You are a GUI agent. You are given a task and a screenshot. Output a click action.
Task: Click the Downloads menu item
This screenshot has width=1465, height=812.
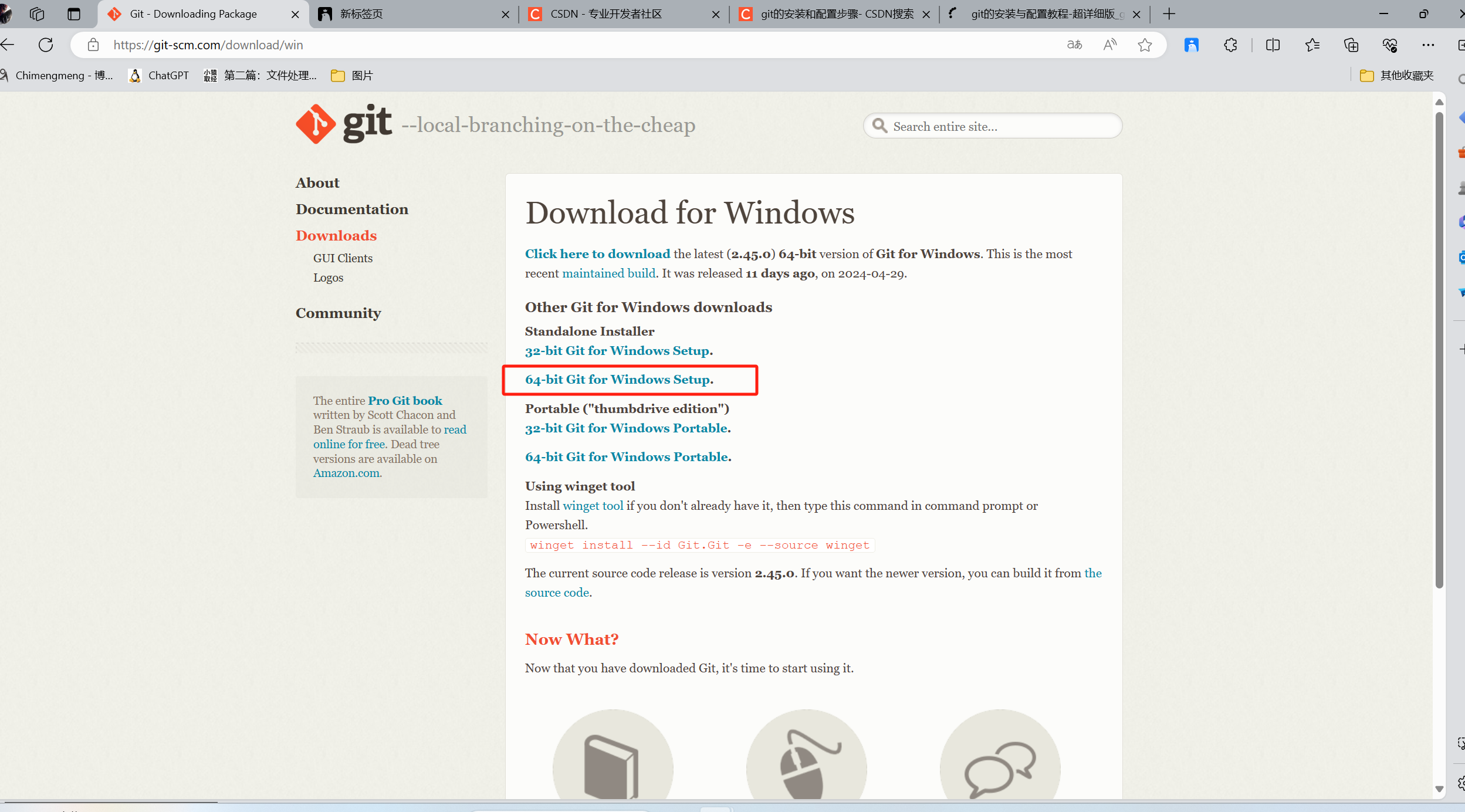coord(336,235)
